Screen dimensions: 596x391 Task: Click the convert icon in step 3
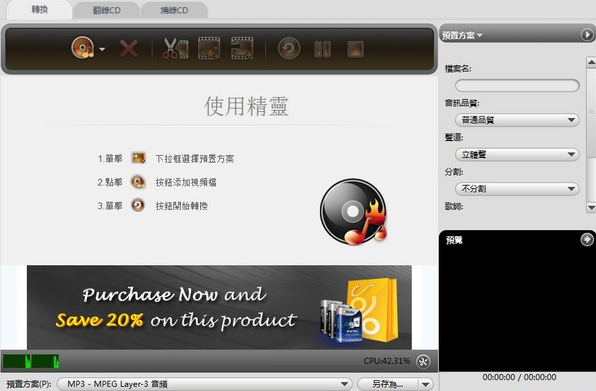coord(138,205)
